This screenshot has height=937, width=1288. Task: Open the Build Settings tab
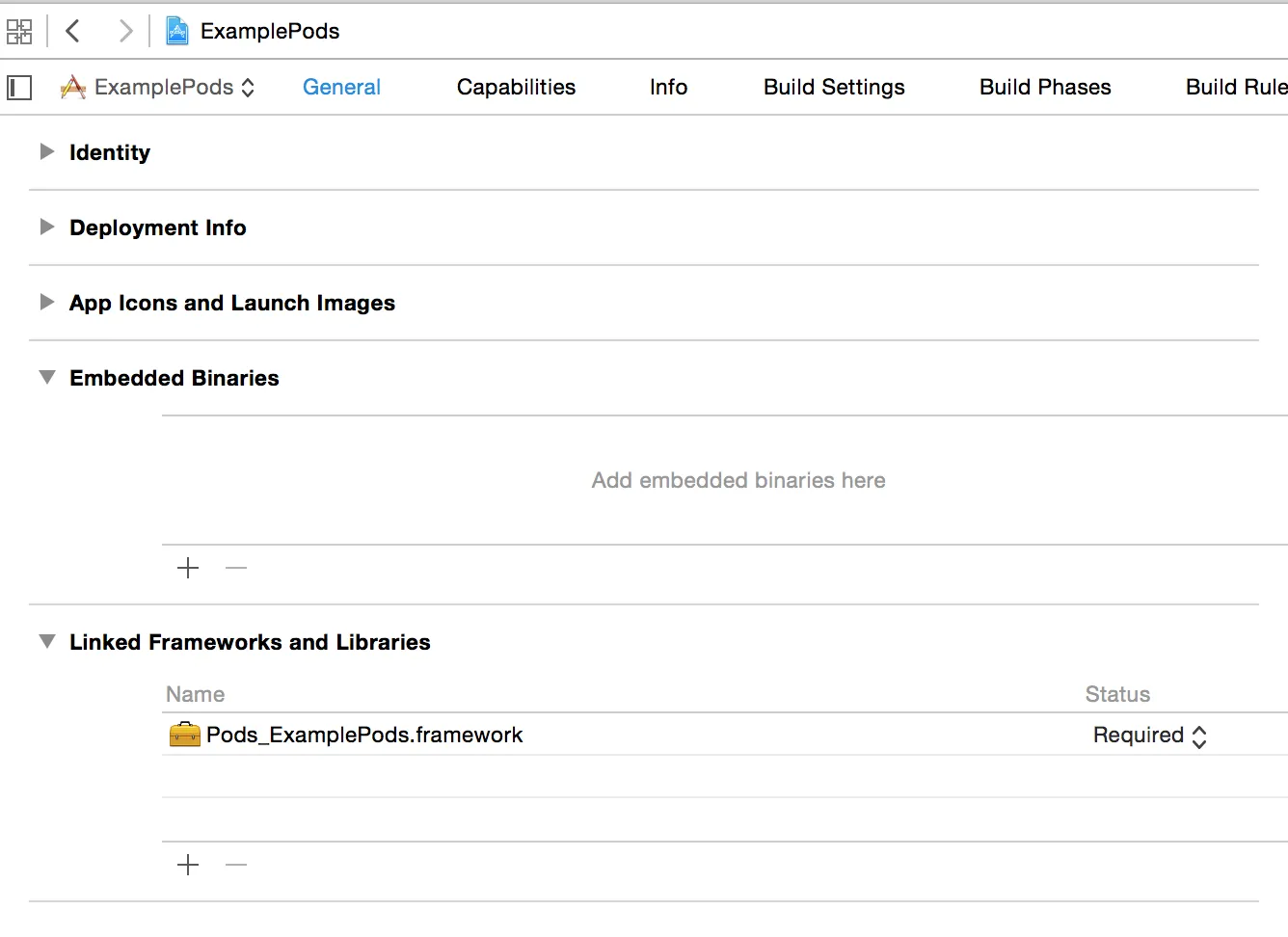pyautogui.click(x=834, y=88)
